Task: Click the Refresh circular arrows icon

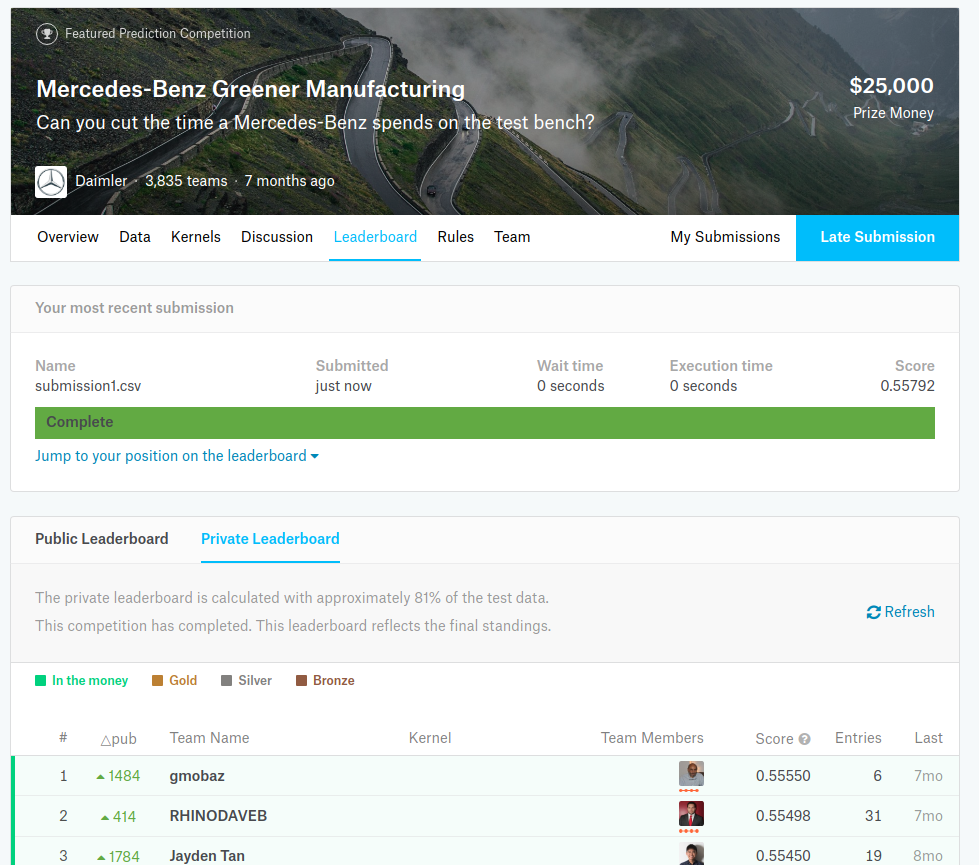Action: coord(873,612)
